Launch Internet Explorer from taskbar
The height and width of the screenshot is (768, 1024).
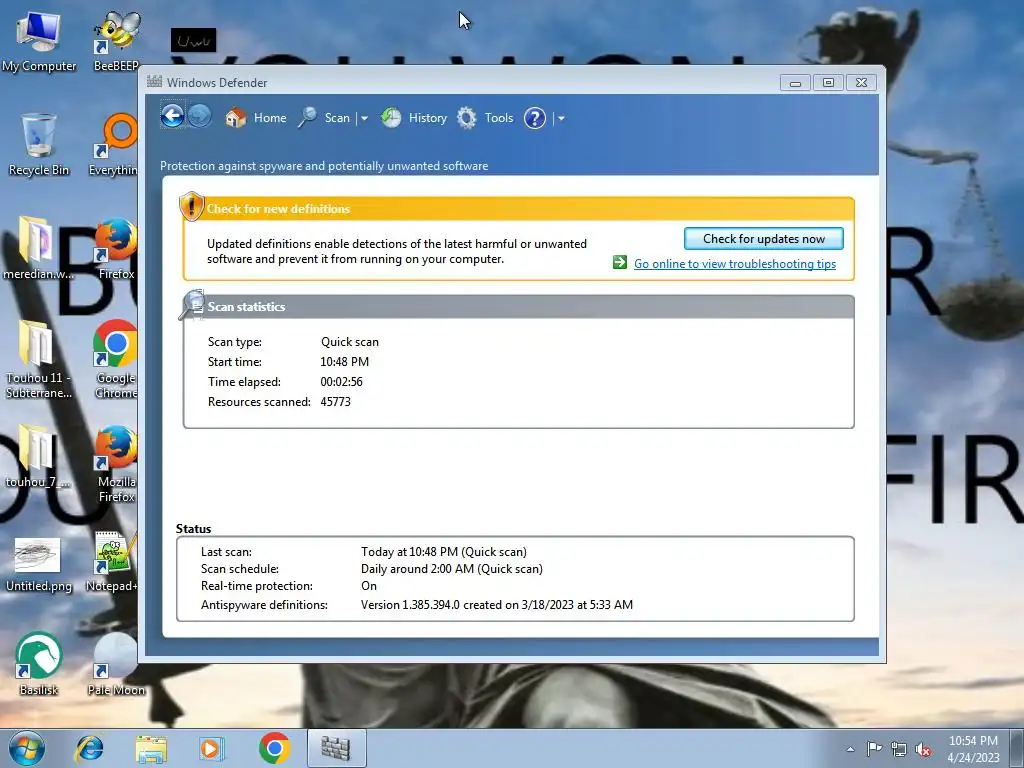(x=89, y=748)
